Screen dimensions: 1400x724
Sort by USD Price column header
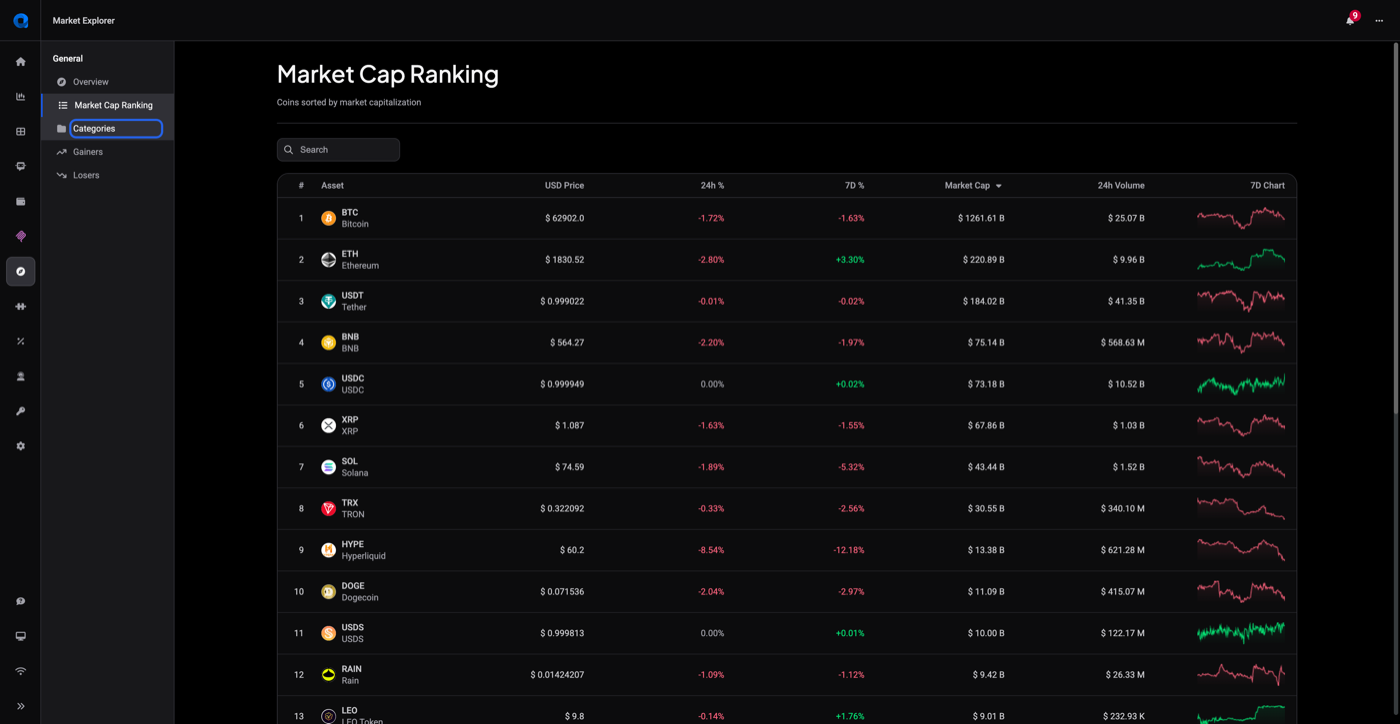[x=564, y=186]
